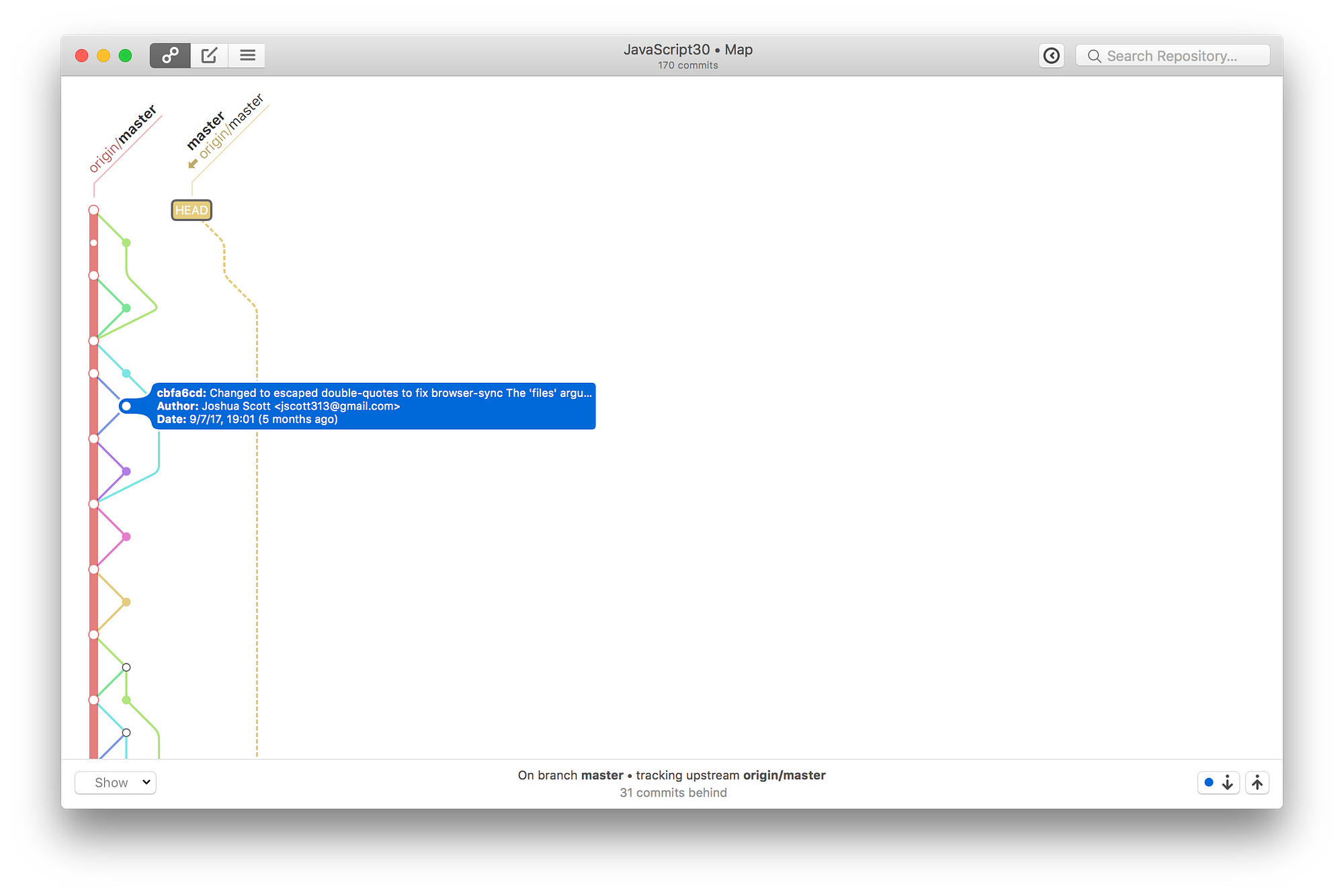Select the red origin/master branch label
The image size is (1344, 896).
pyautogui.click(x=122, y=139)
